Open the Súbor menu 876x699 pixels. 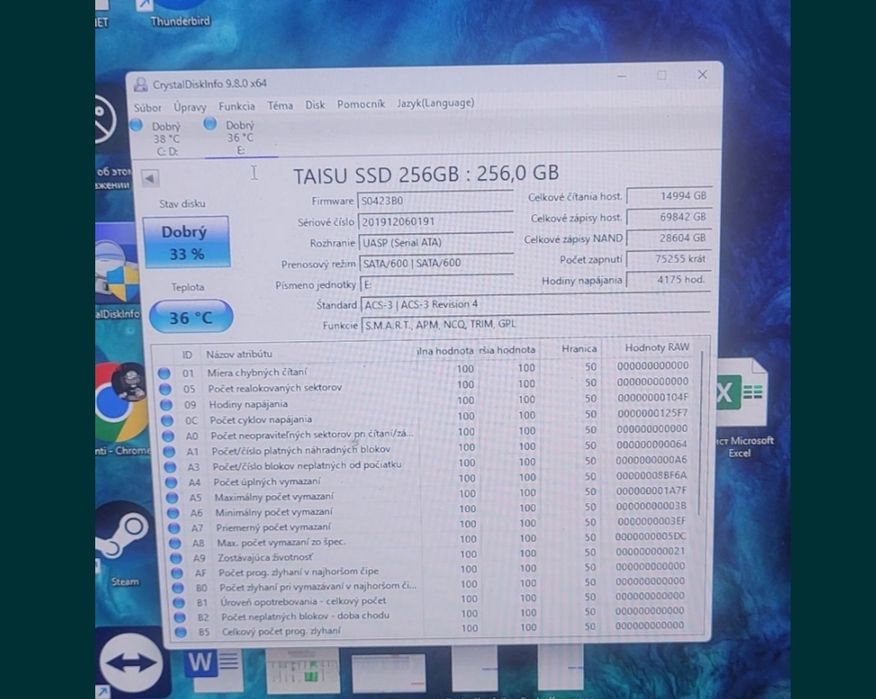(147, 107)
